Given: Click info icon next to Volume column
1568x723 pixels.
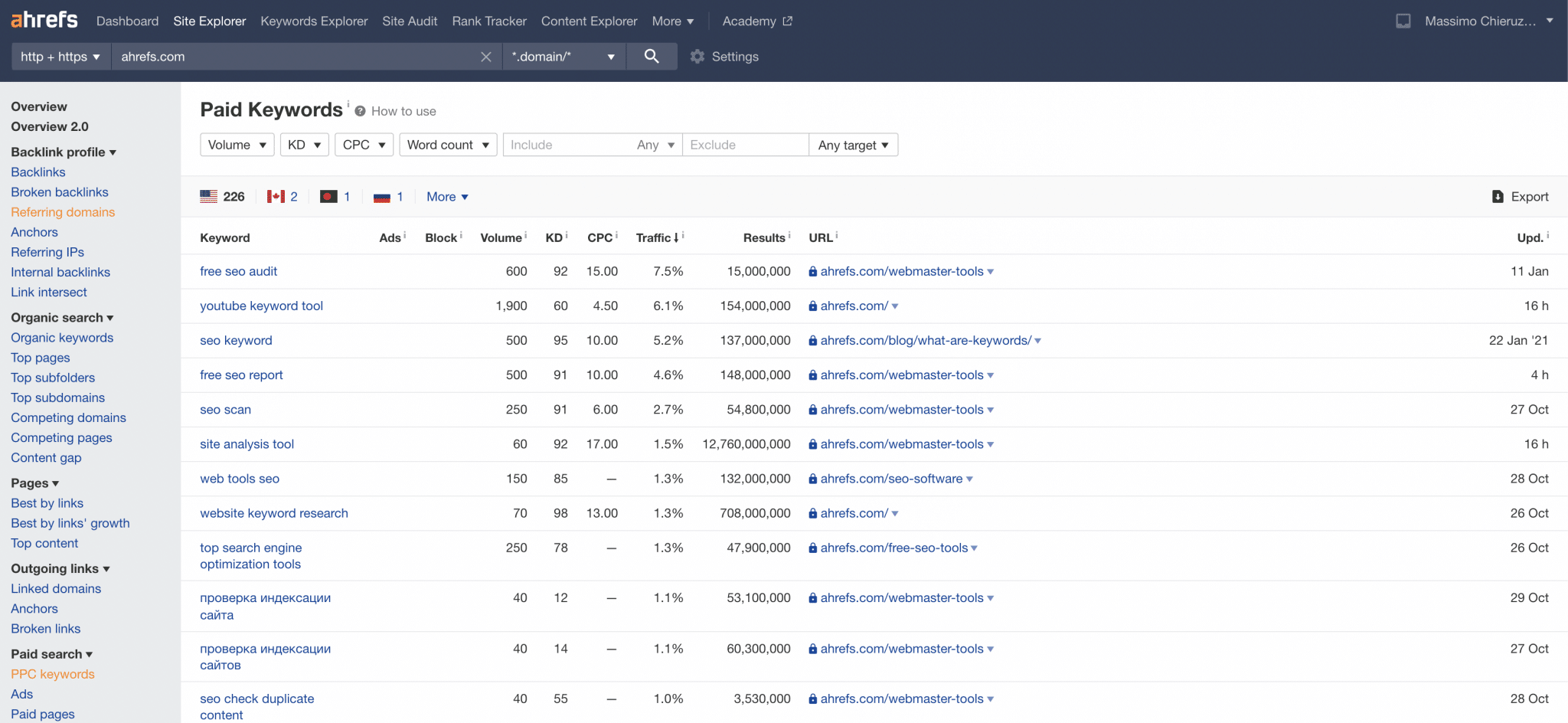Looking at the screenshot, I should coord(525,235).
